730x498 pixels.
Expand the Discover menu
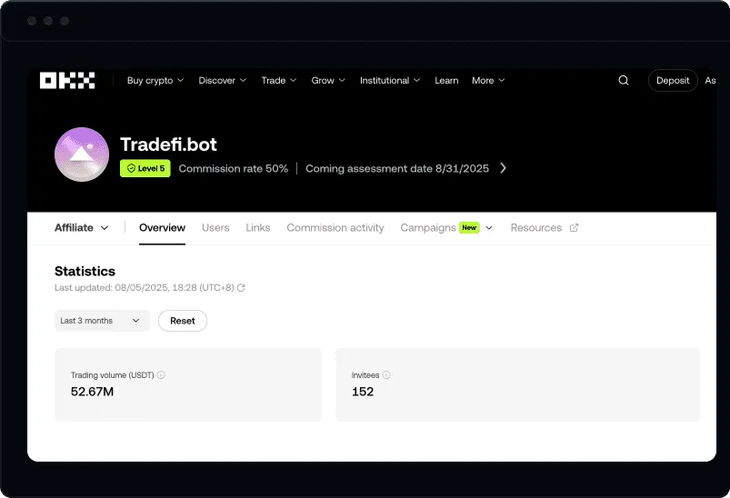(222, 81)
